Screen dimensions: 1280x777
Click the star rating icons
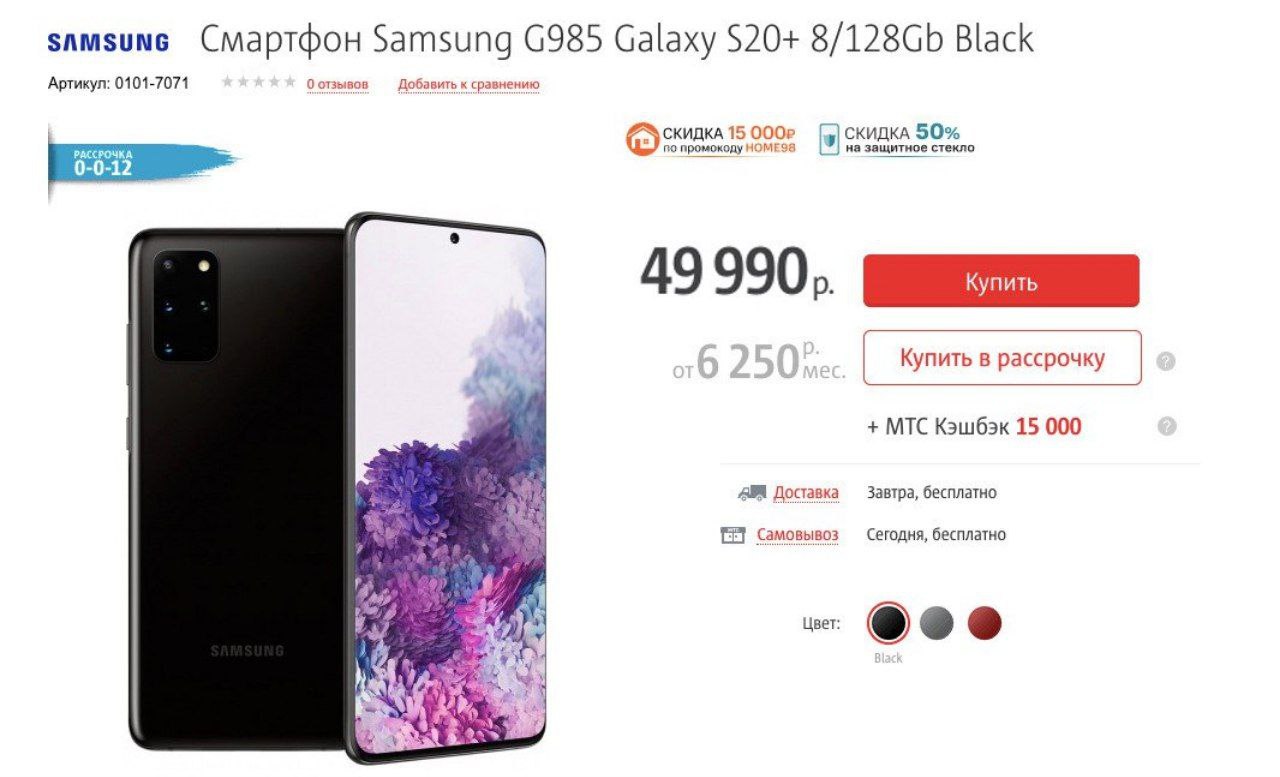[258, 83]
